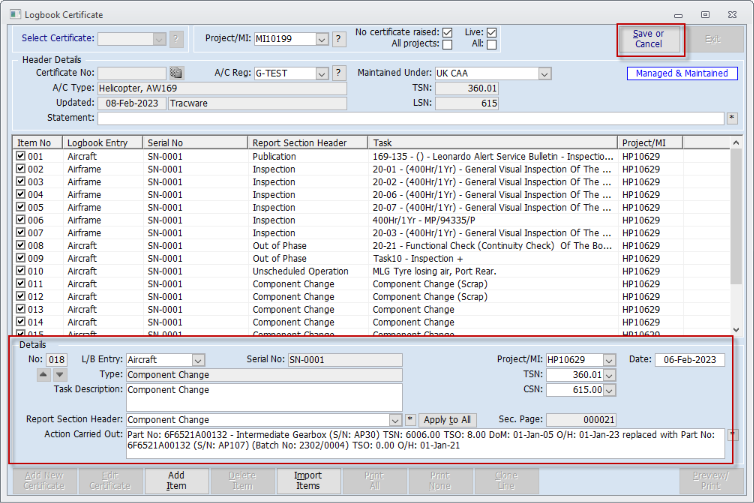Toggle the No certificate raised checkbox
754x503 pixels.
447,33
